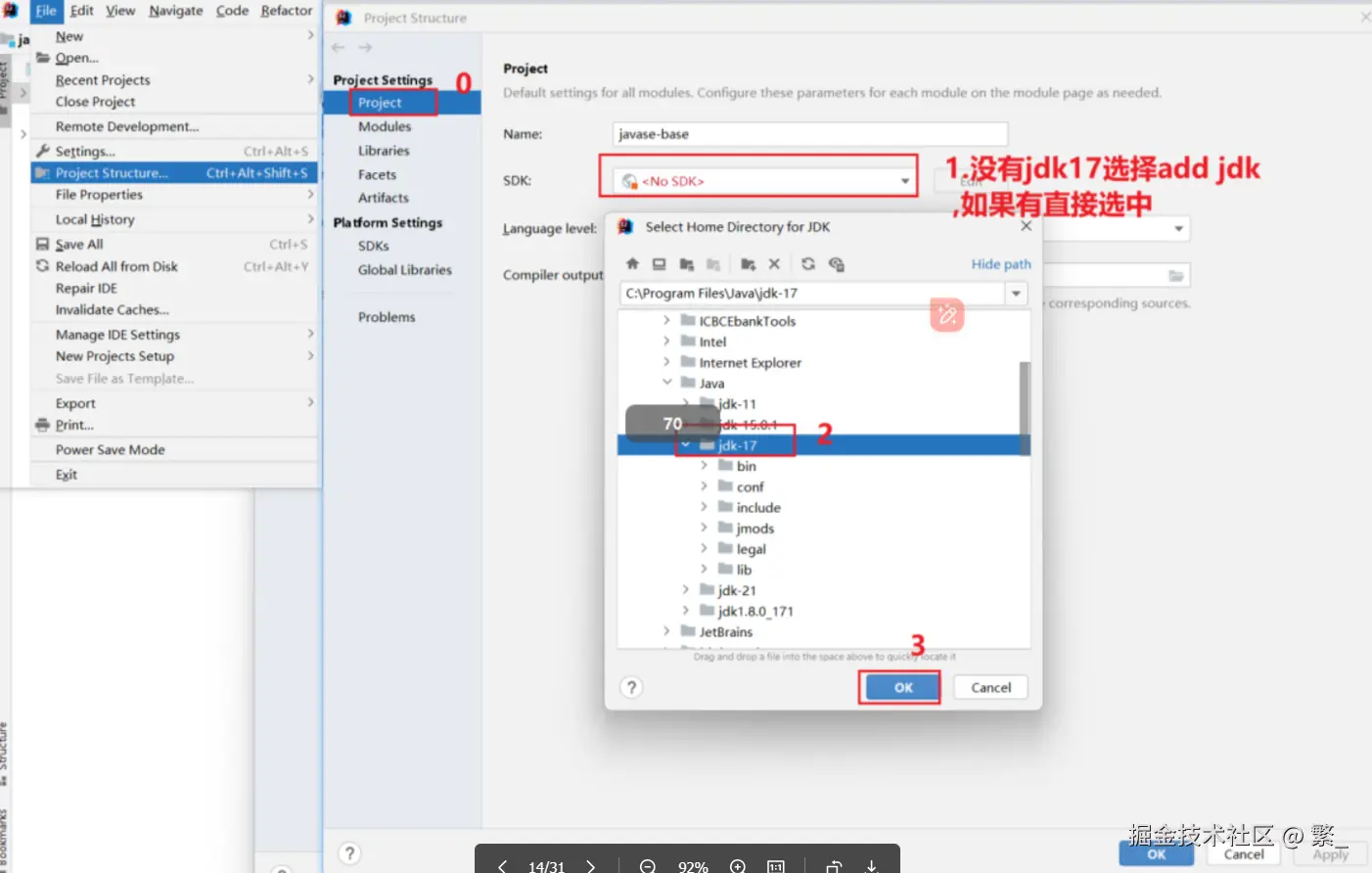Screen dimensions: 1372x873
Task: Go to next image in viewer toolbar
Action: 590,866
